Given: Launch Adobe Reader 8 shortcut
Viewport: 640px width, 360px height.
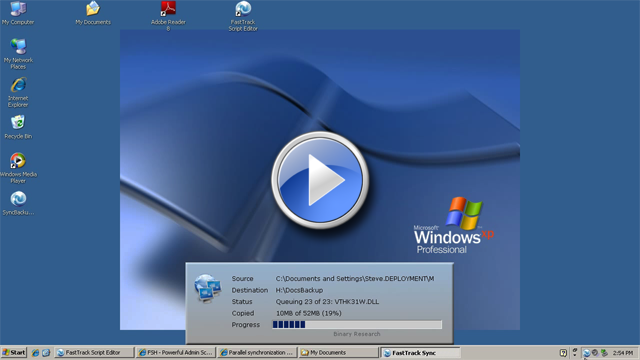Looking at the screenshot, I should coord(168,16).
